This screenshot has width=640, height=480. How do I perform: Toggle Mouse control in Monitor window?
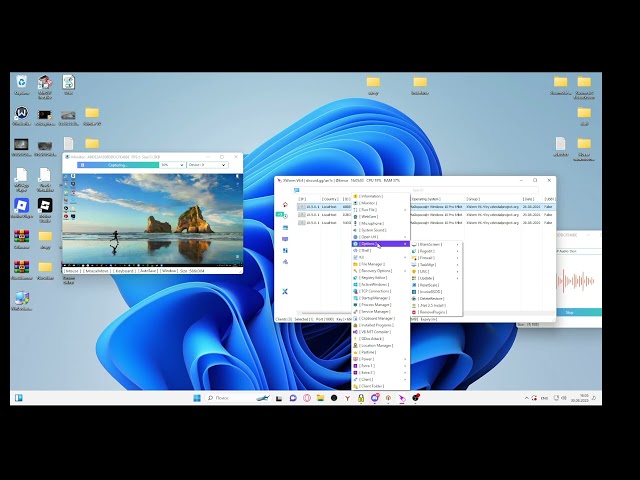72,271
